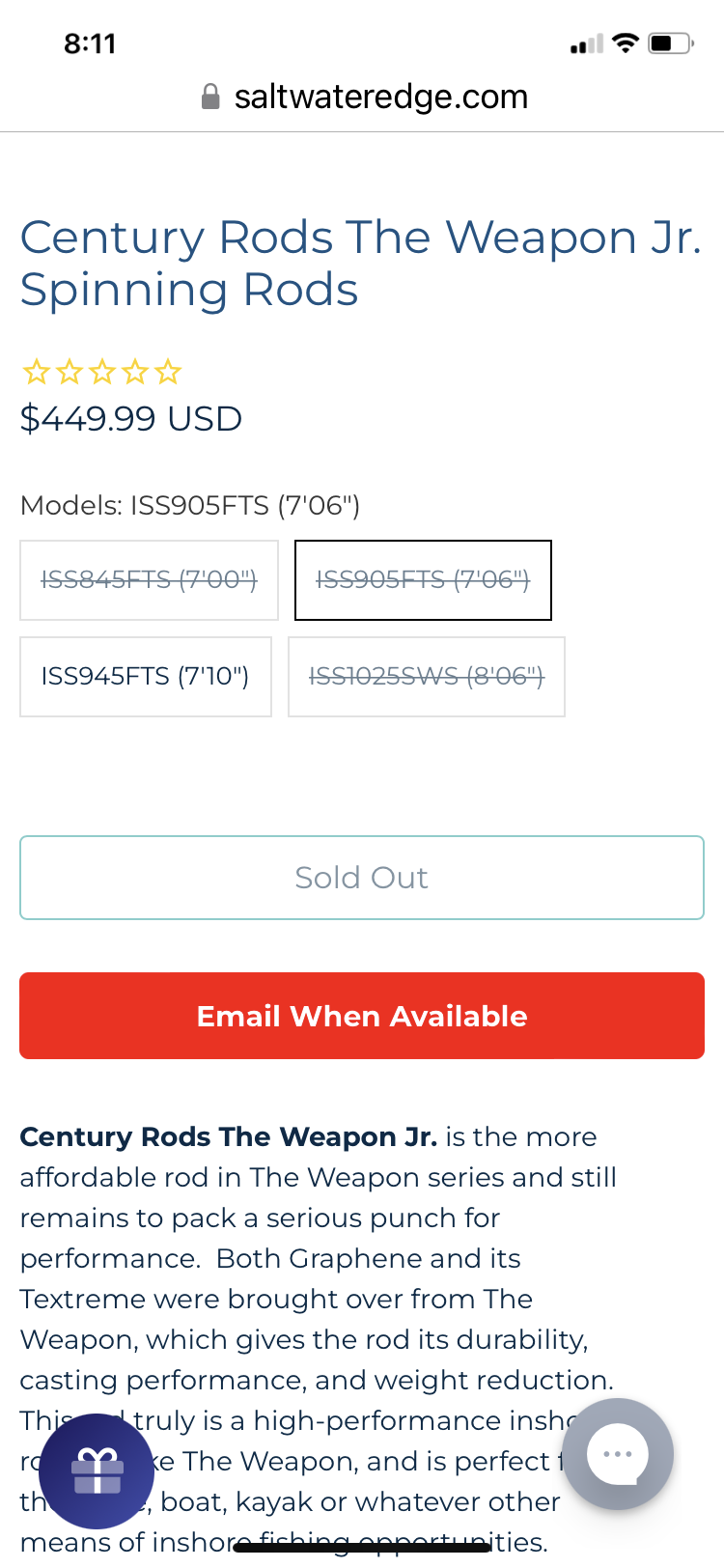This screenshot has width=724, height=1568.
Task: Click the third review star
Action: (102, 371)
